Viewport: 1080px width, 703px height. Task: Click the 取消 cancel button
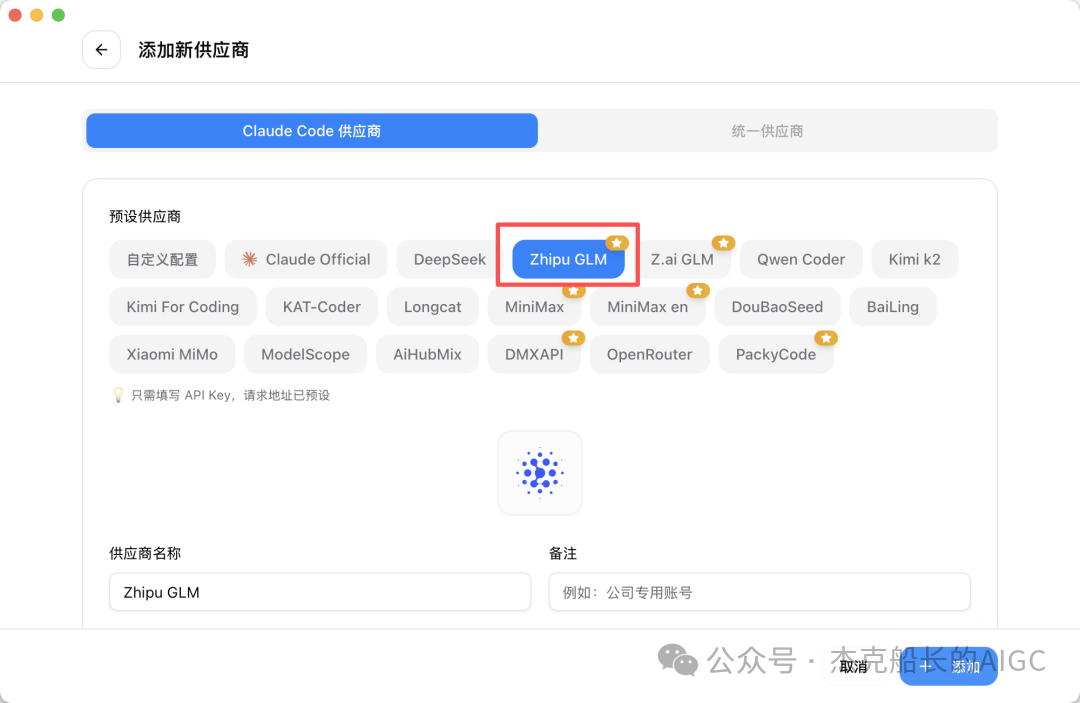click(x=853, y=667)
